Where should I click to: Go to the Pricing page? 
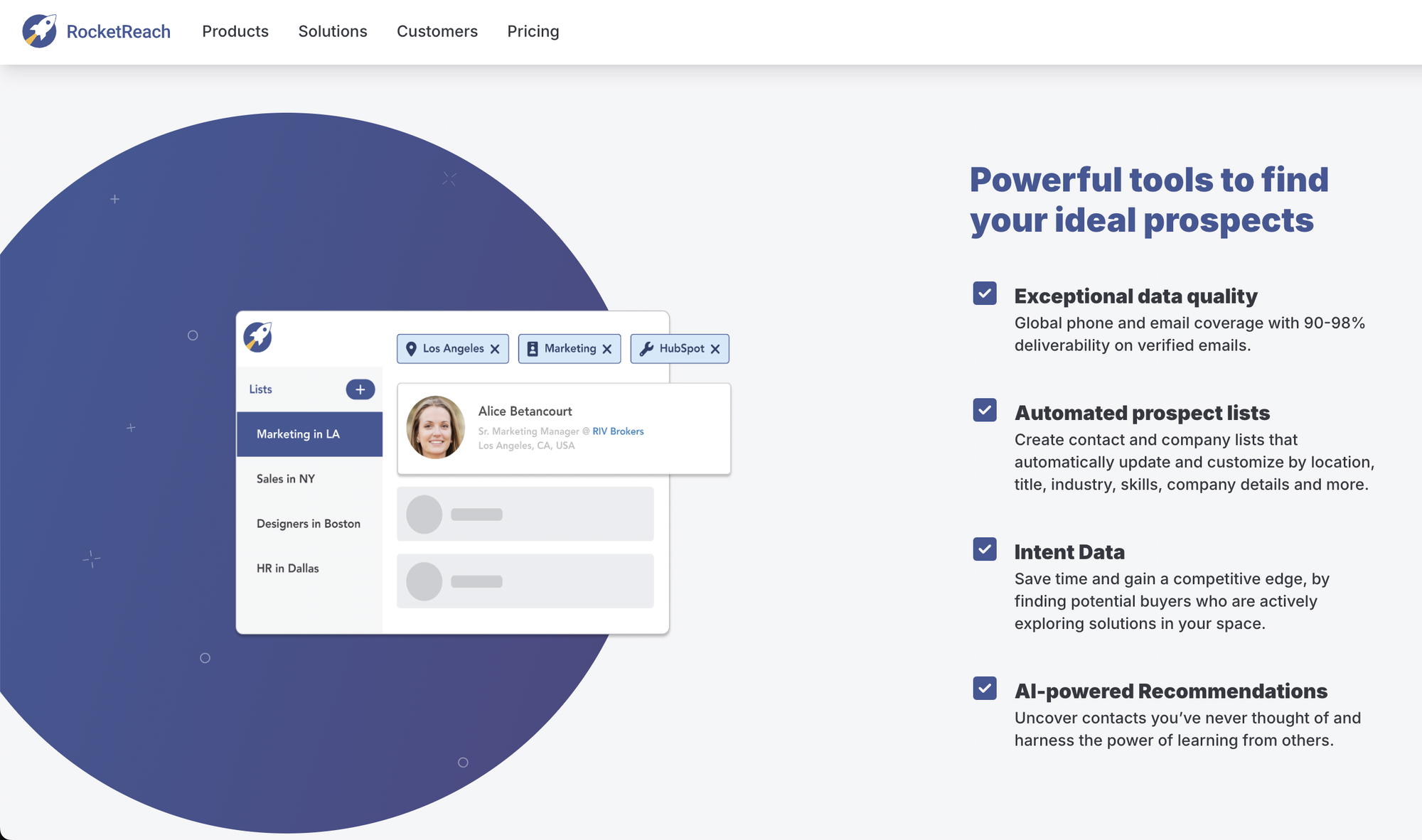[x=533, y=31]
